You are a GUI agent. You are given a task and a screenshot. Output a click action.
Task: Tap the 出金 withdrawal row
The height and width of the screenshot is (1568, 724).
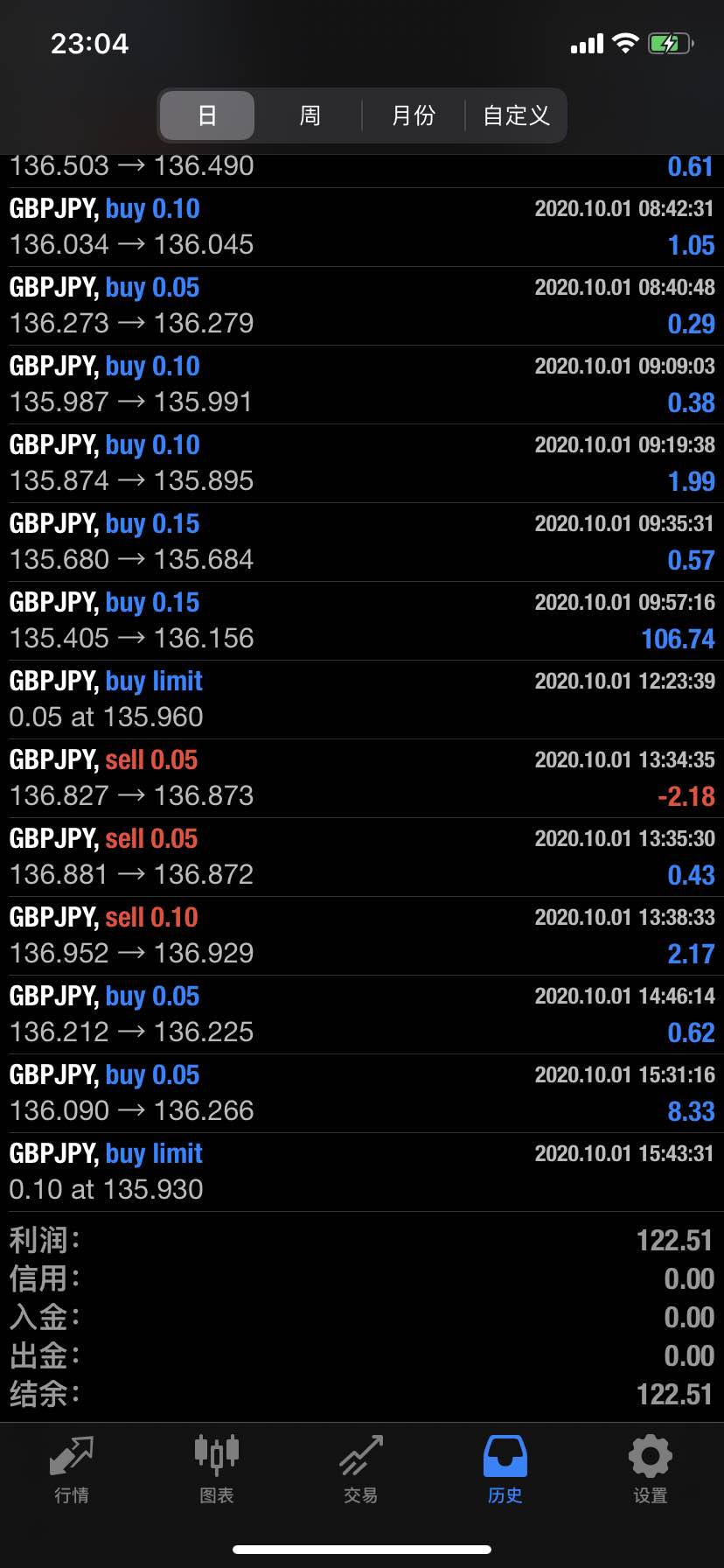point(362,1356)
